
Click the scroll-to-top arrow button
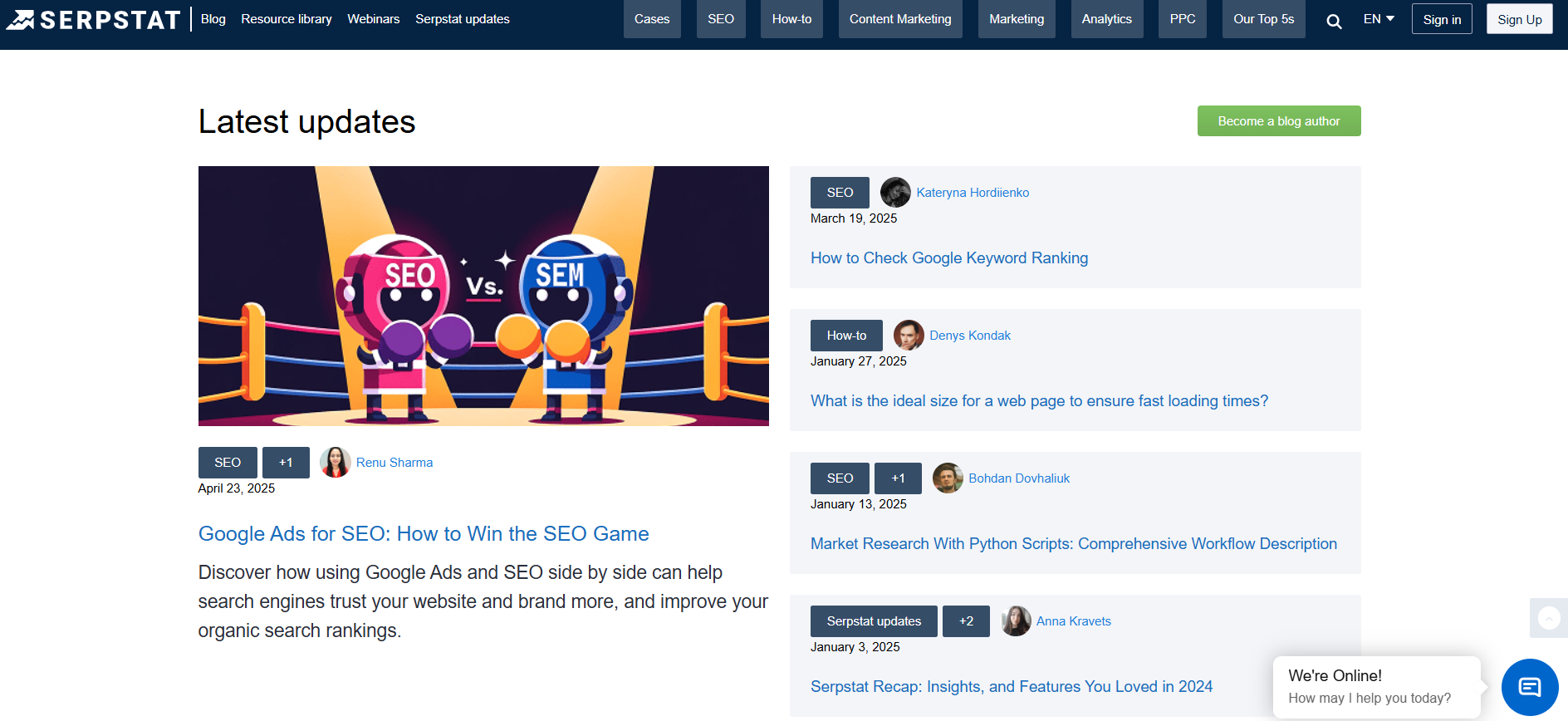point(1549,618)
